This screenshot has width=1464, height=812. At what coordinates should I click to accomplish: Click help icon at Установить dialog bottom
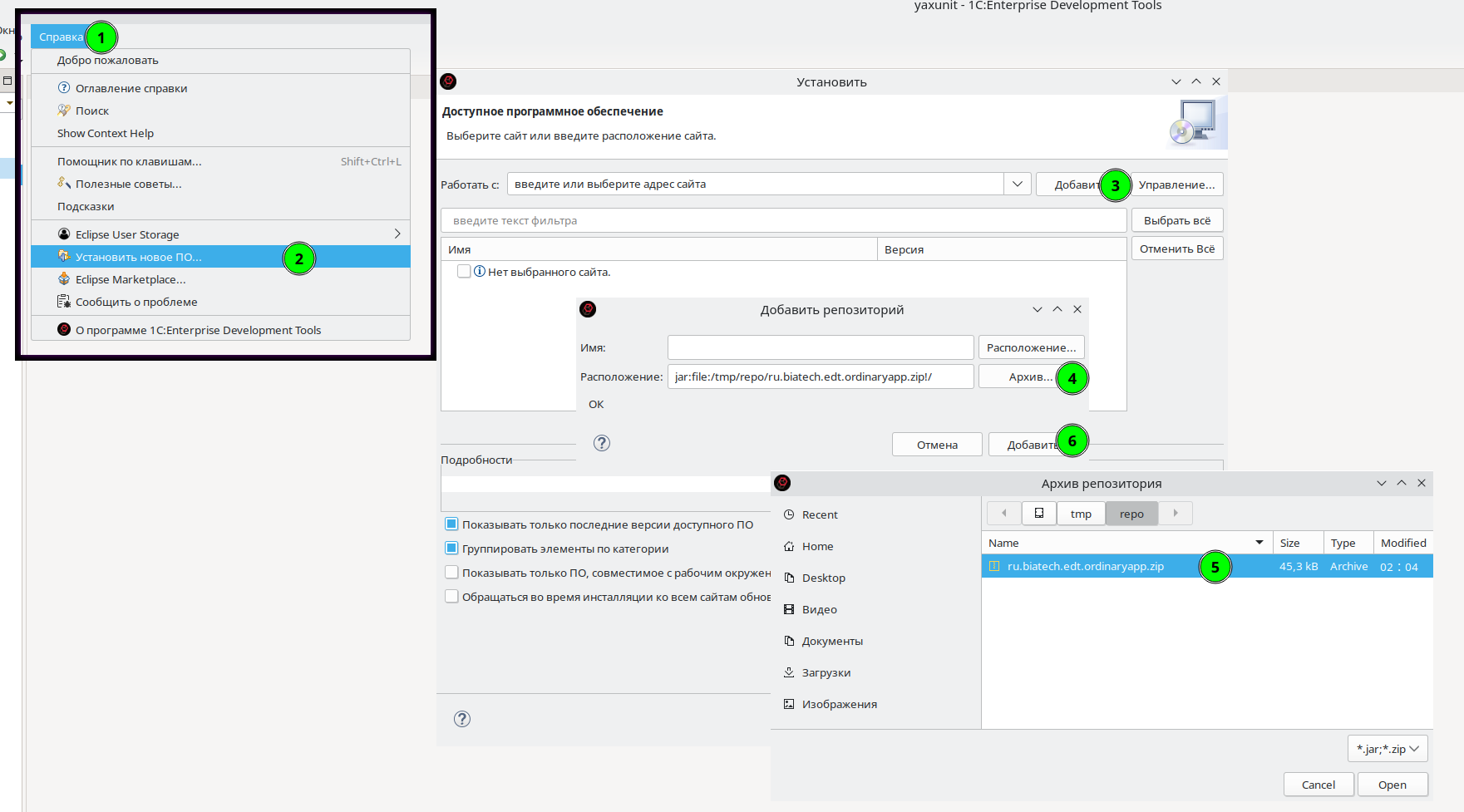(x=462, y=719)
